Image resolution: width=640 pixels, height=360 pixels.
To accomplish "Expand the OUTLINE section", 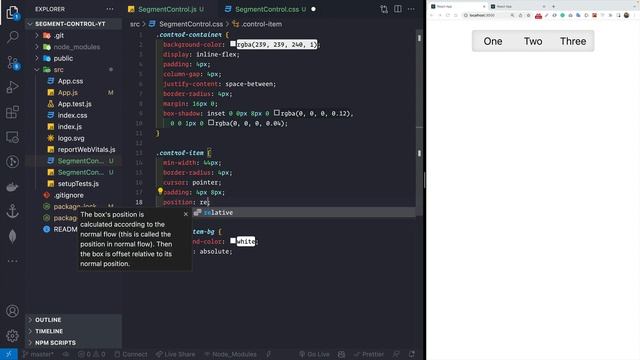I will [74, 320].
